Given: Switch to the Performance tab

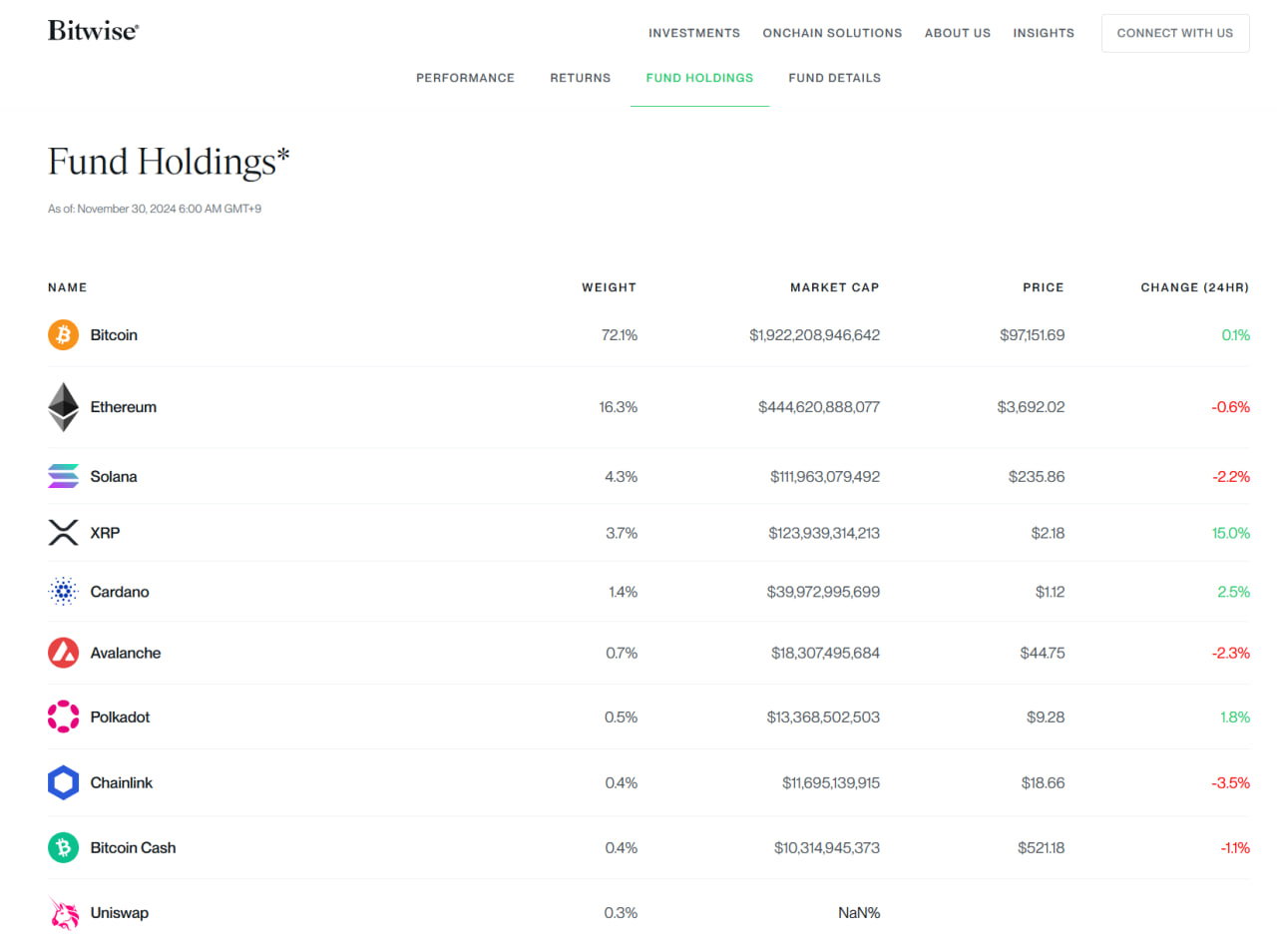Looking at the screenshot, I should point(465,78).
